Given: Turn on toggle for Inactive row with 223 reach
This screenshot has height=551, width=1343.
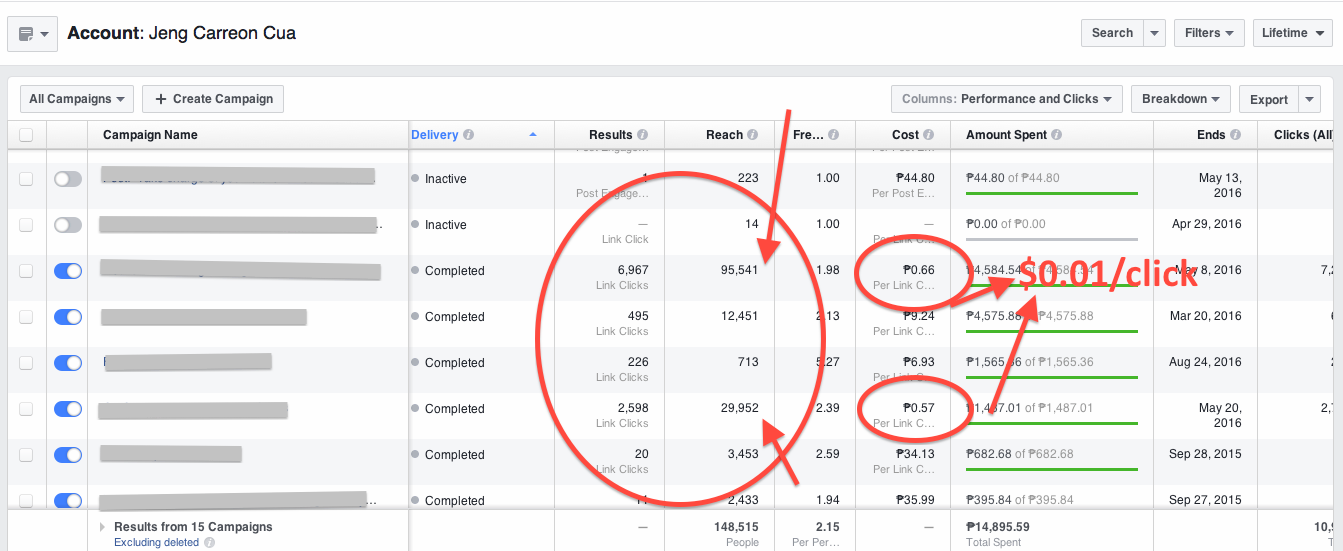Looking at the screenshot, I should pyautogui.click(x=68, y=179).
